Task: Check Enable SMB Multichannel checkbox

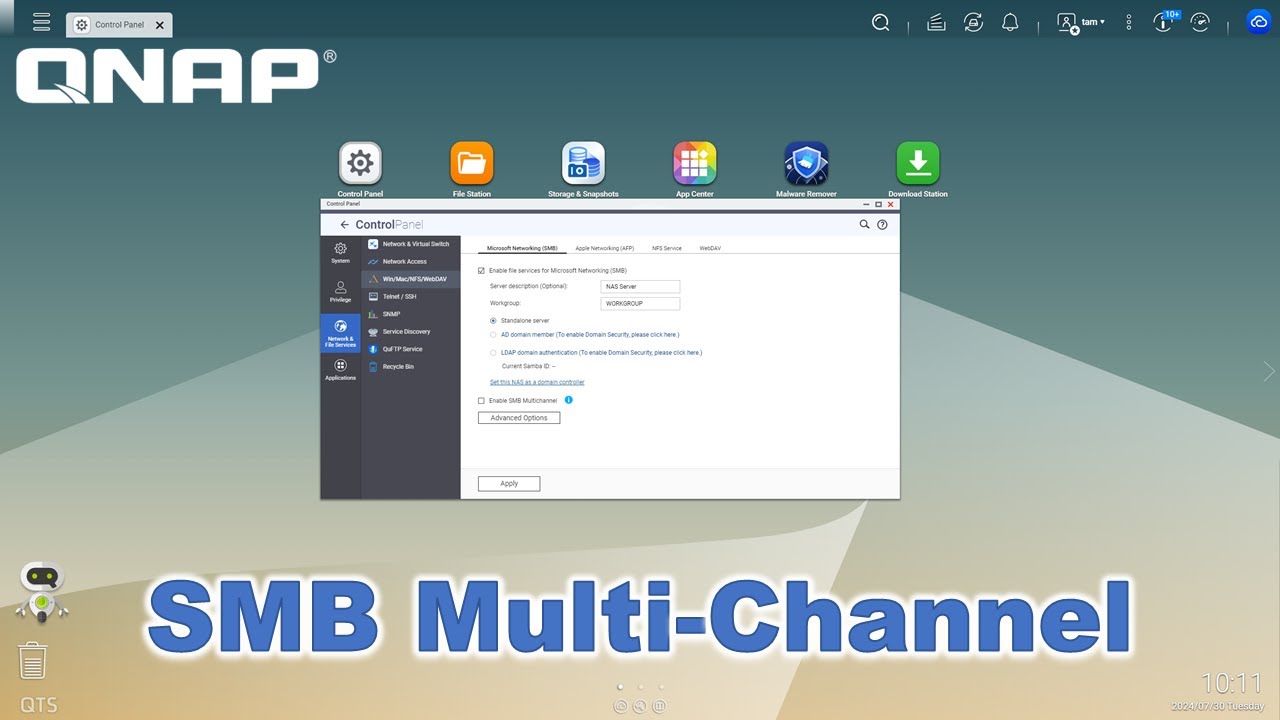Action: (481, 401)
